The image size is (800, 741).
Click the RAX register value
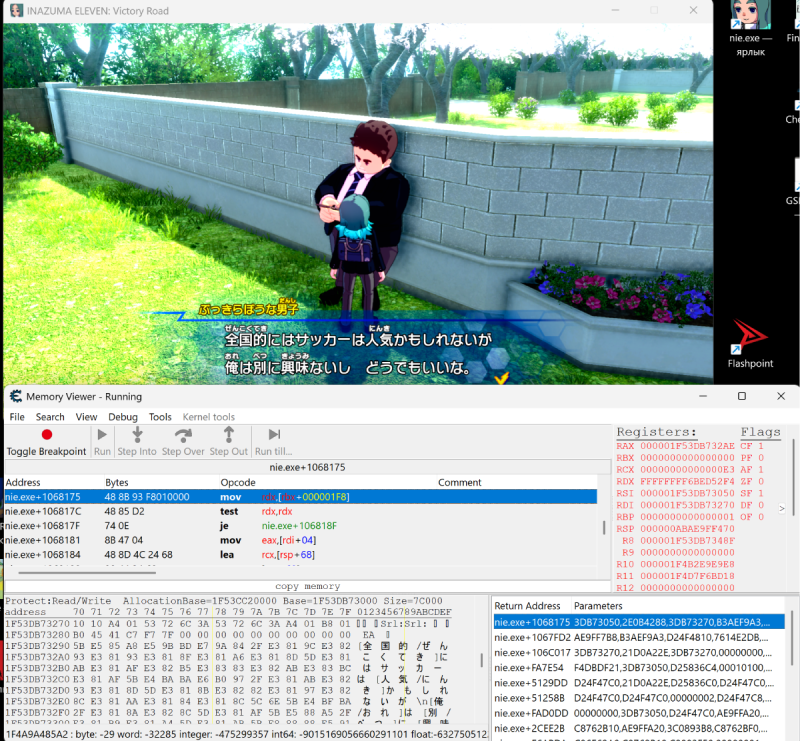[687, 446]
